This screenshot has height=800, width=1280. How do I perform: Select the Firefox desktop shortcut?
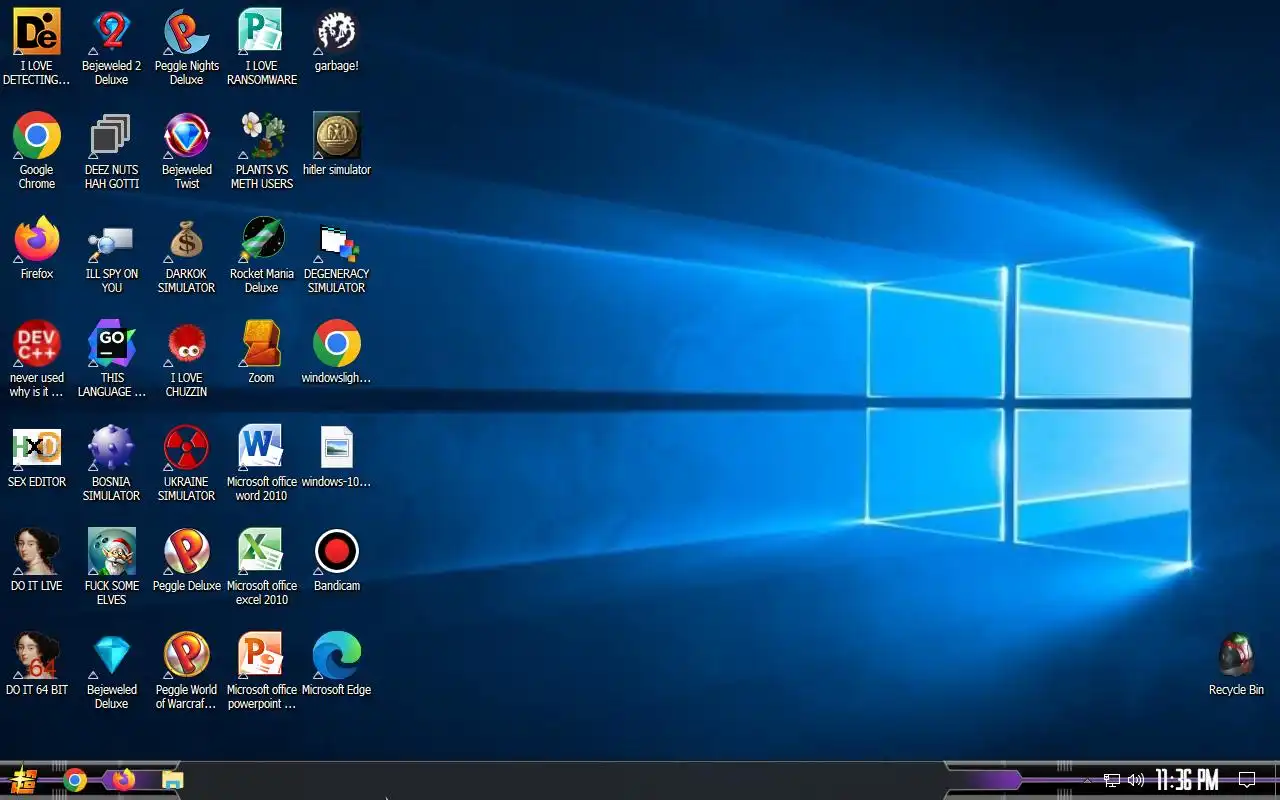click(37, 248)
